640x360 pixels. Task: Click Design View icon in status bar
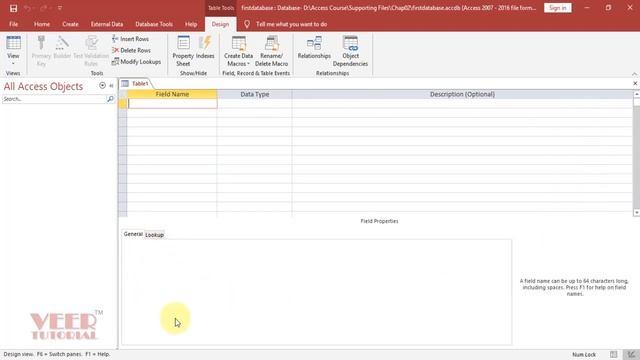pos(631,354)
